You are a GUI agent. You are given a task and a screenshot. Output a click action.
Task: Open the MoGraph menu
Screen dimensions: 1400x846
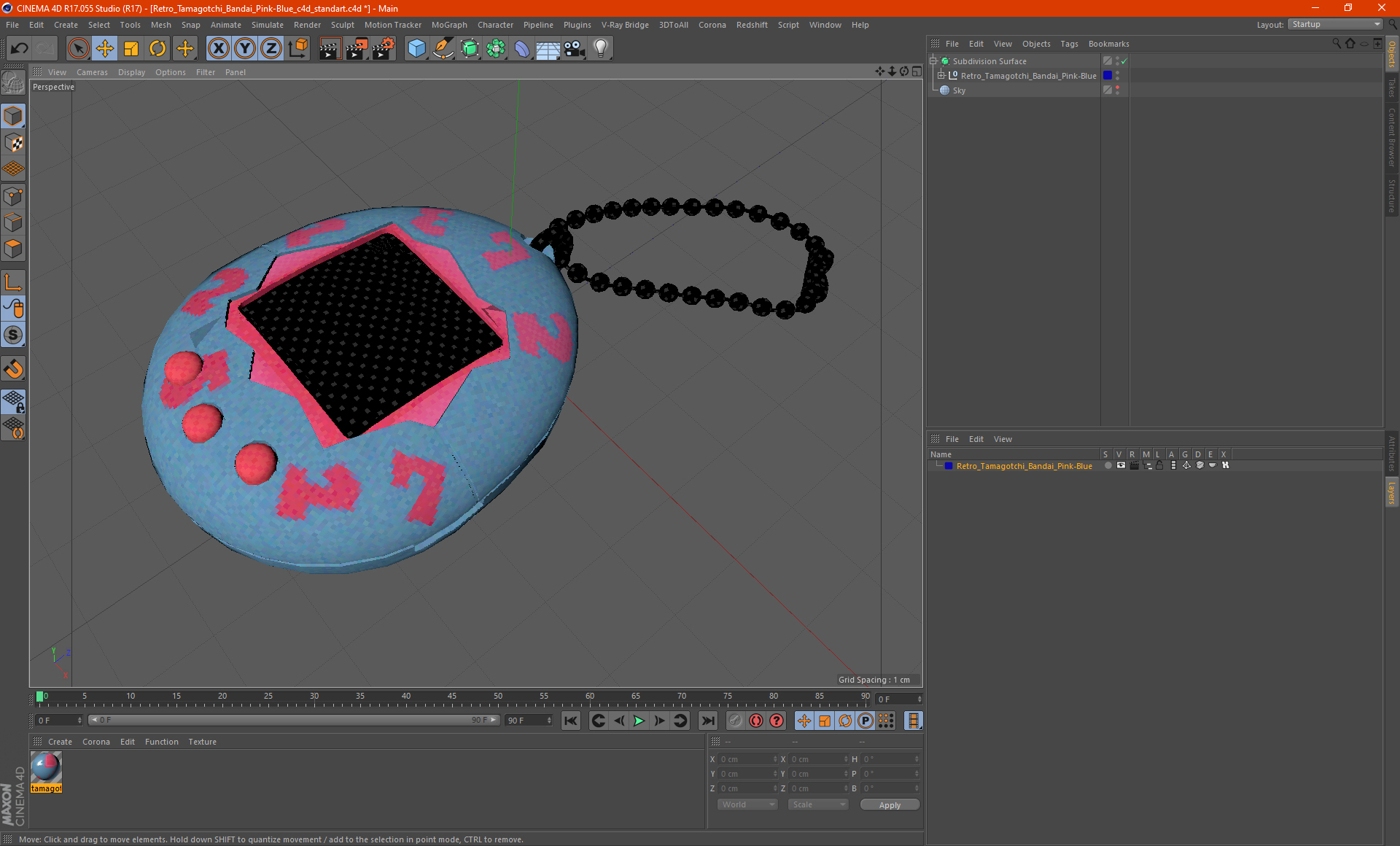(449, 25)
